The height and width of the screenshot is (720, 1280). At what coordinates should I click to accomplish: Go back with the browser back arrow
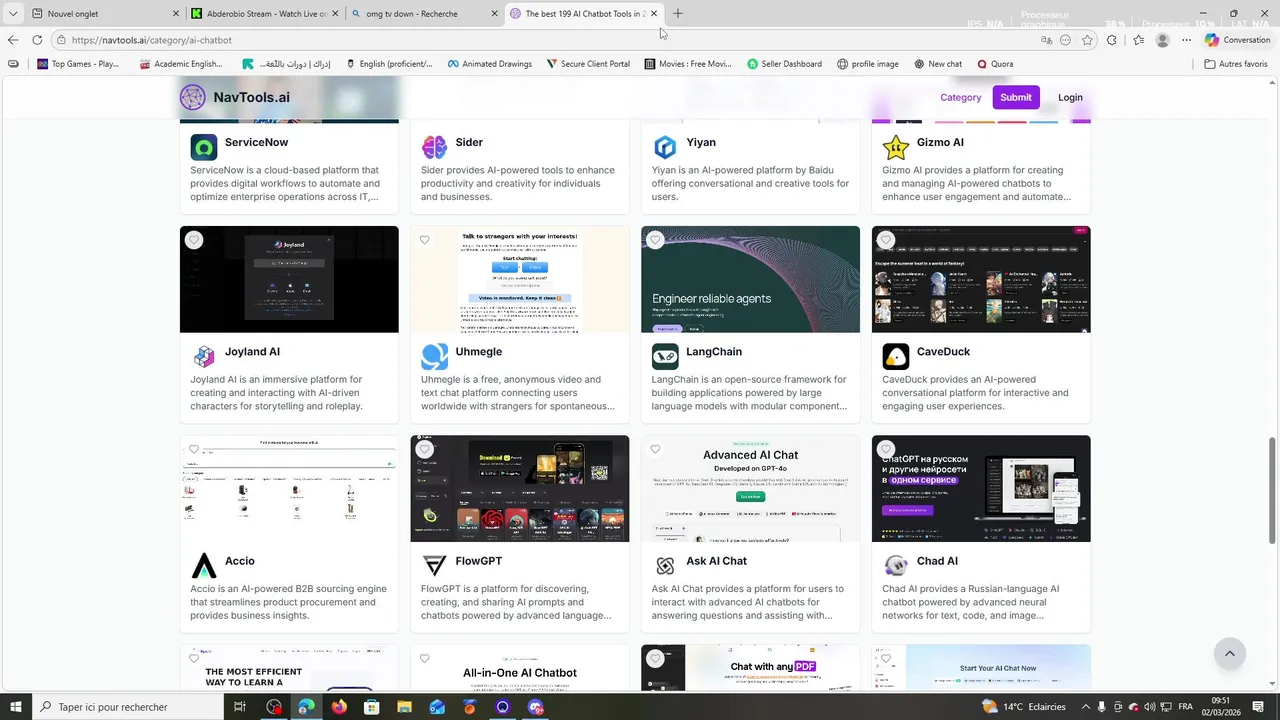coord(12,40)
